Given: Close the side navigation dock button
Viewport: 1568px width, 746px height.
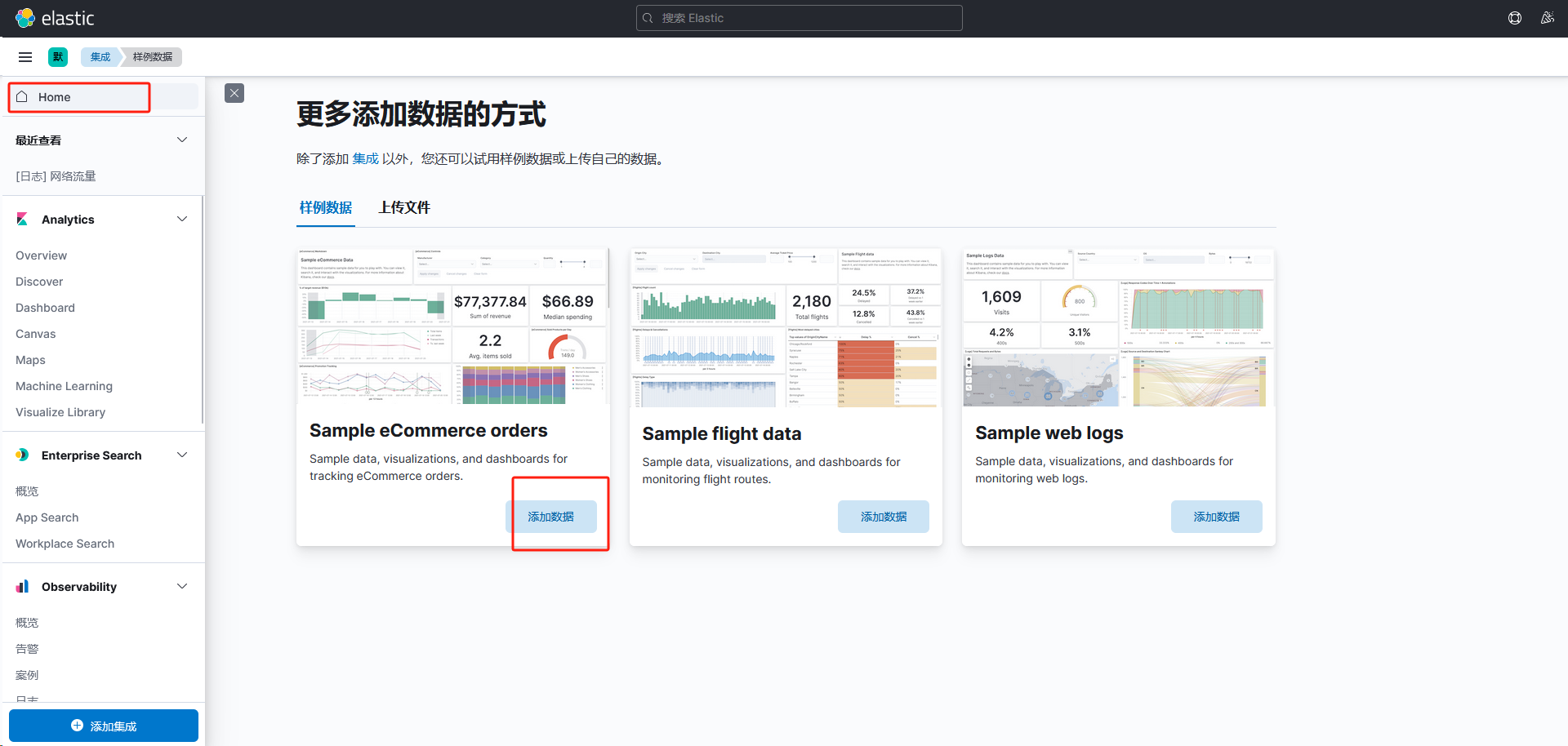Looking at the screenshot, I should pyautogui.click(x=234, y=93).
